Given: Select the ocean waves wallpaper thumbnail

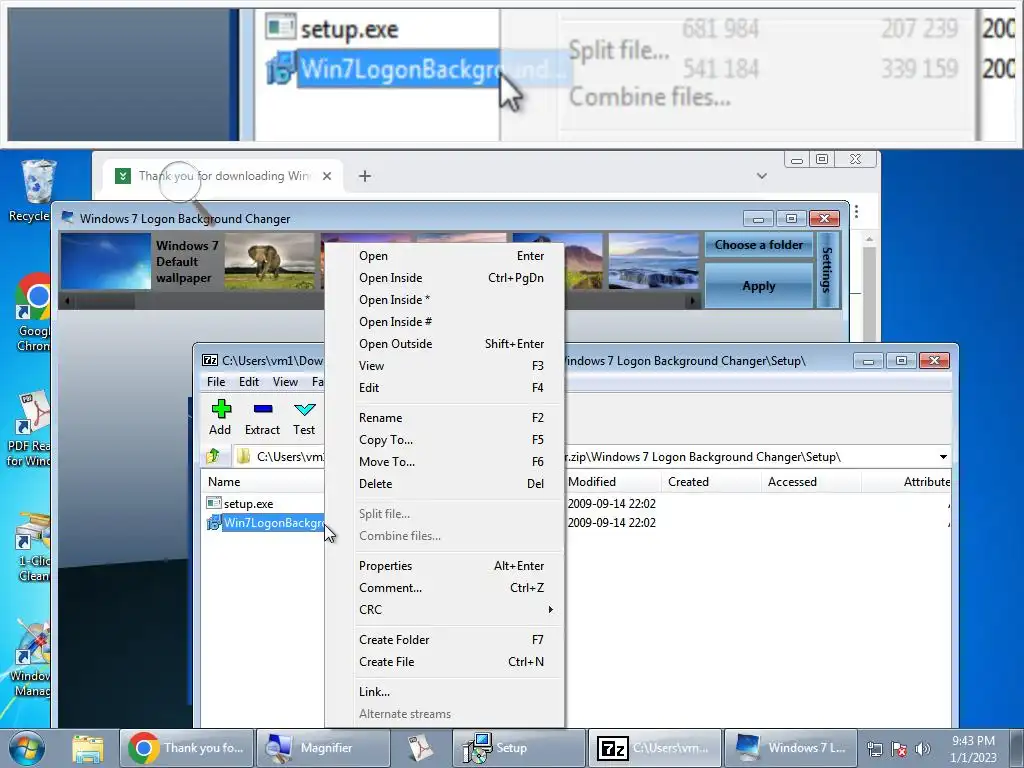Looking at the screenshot, I should (653, 261).
